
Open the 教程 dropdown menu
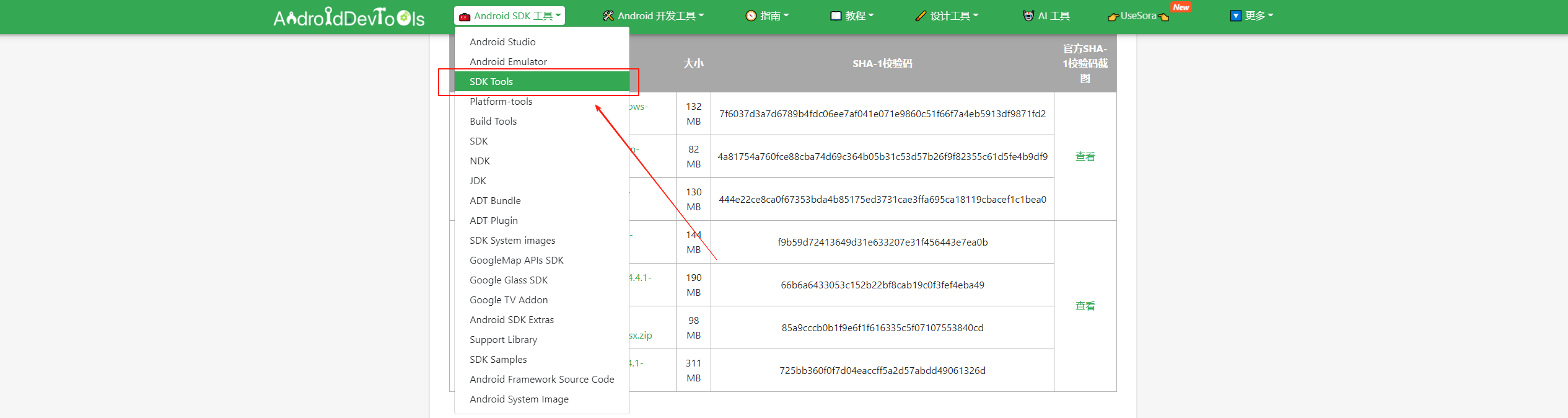coord(852,16)
